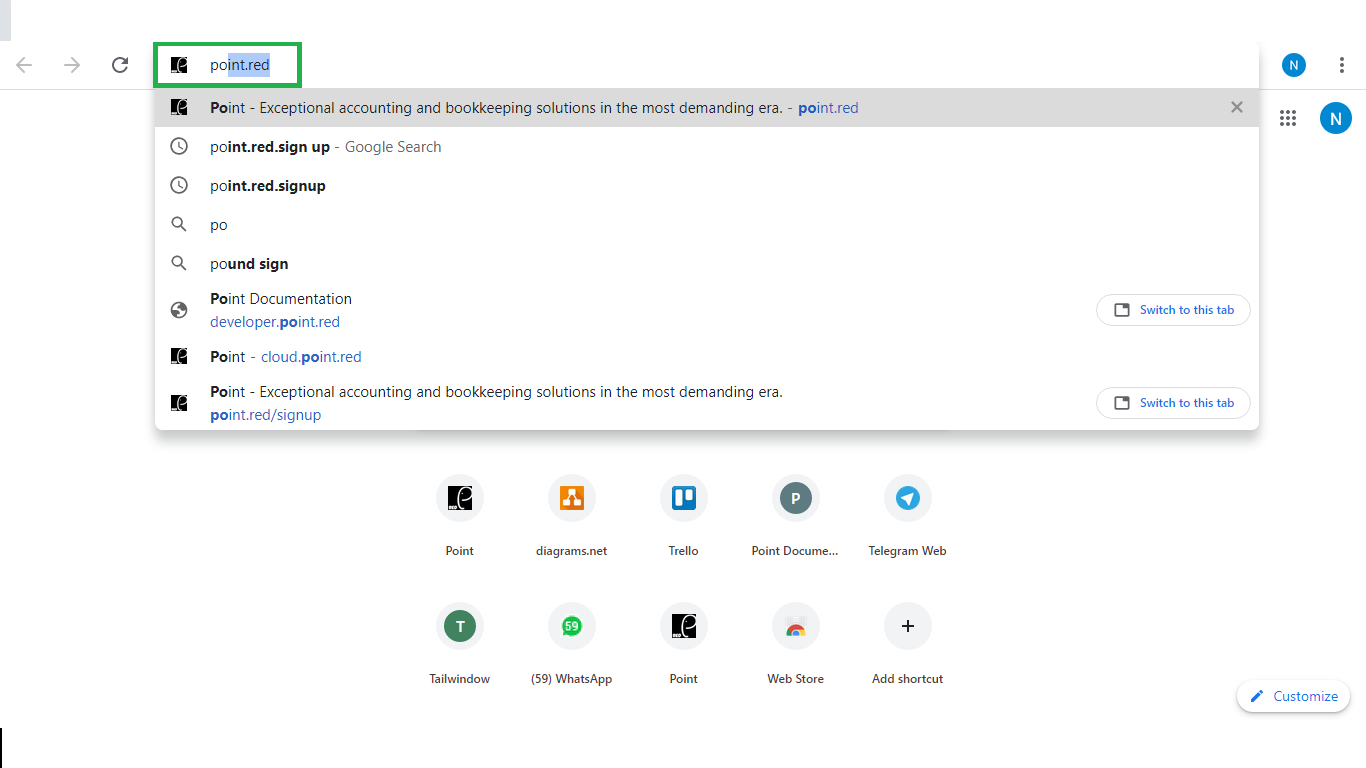Open the Chrome profile avatar in toolbar
The height and width of the screenshot is (768, 1366).
[1294, 65]
